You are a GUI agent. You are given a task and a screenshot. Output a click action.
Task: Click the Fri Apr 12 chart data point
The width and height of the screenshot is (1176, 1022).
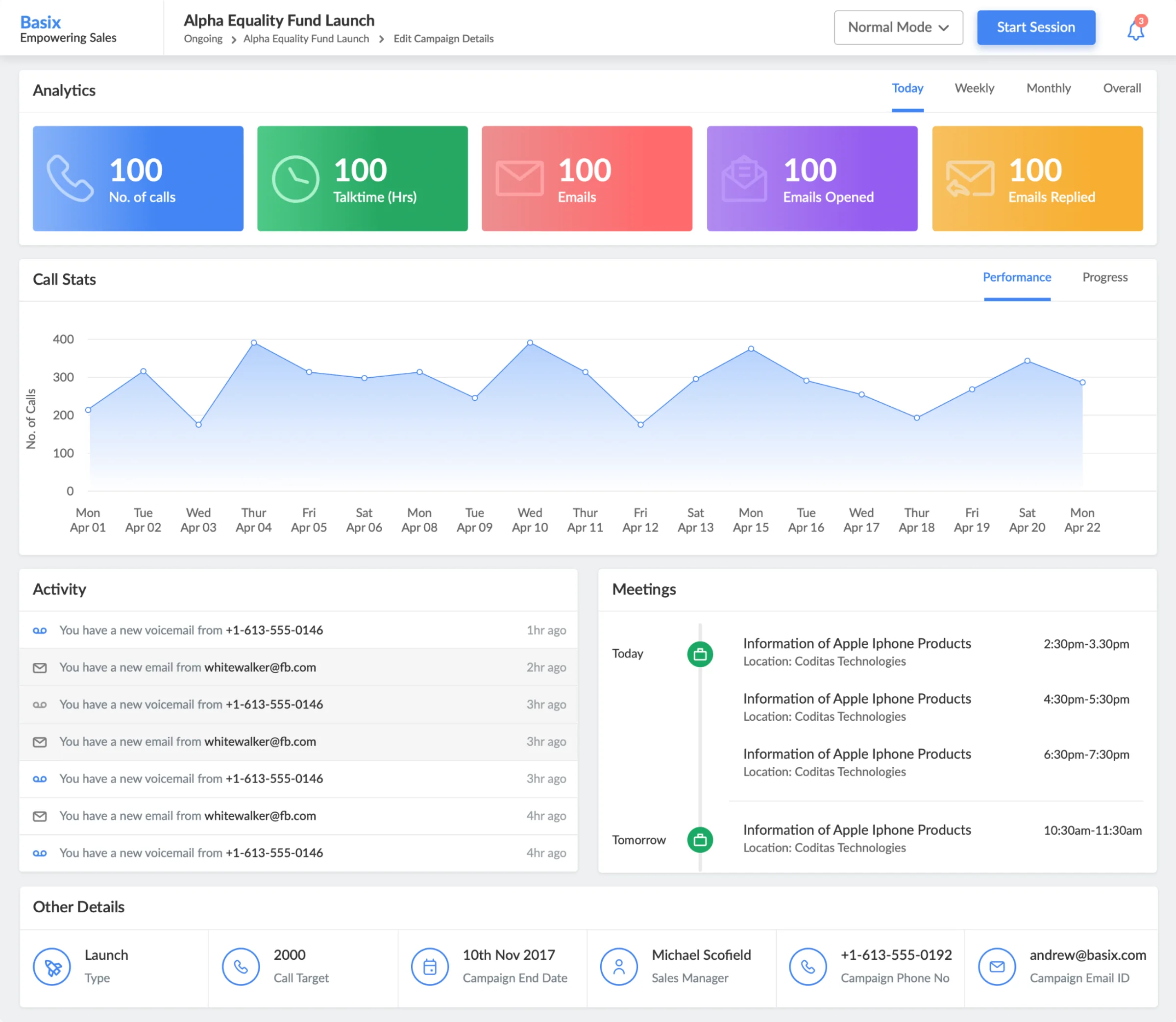click(x=640, y=424)
